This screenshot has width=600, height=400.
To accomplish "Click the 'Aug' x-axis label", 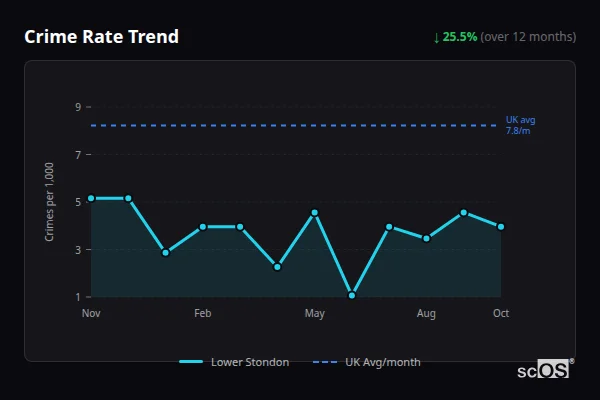I will click(426, 313).
